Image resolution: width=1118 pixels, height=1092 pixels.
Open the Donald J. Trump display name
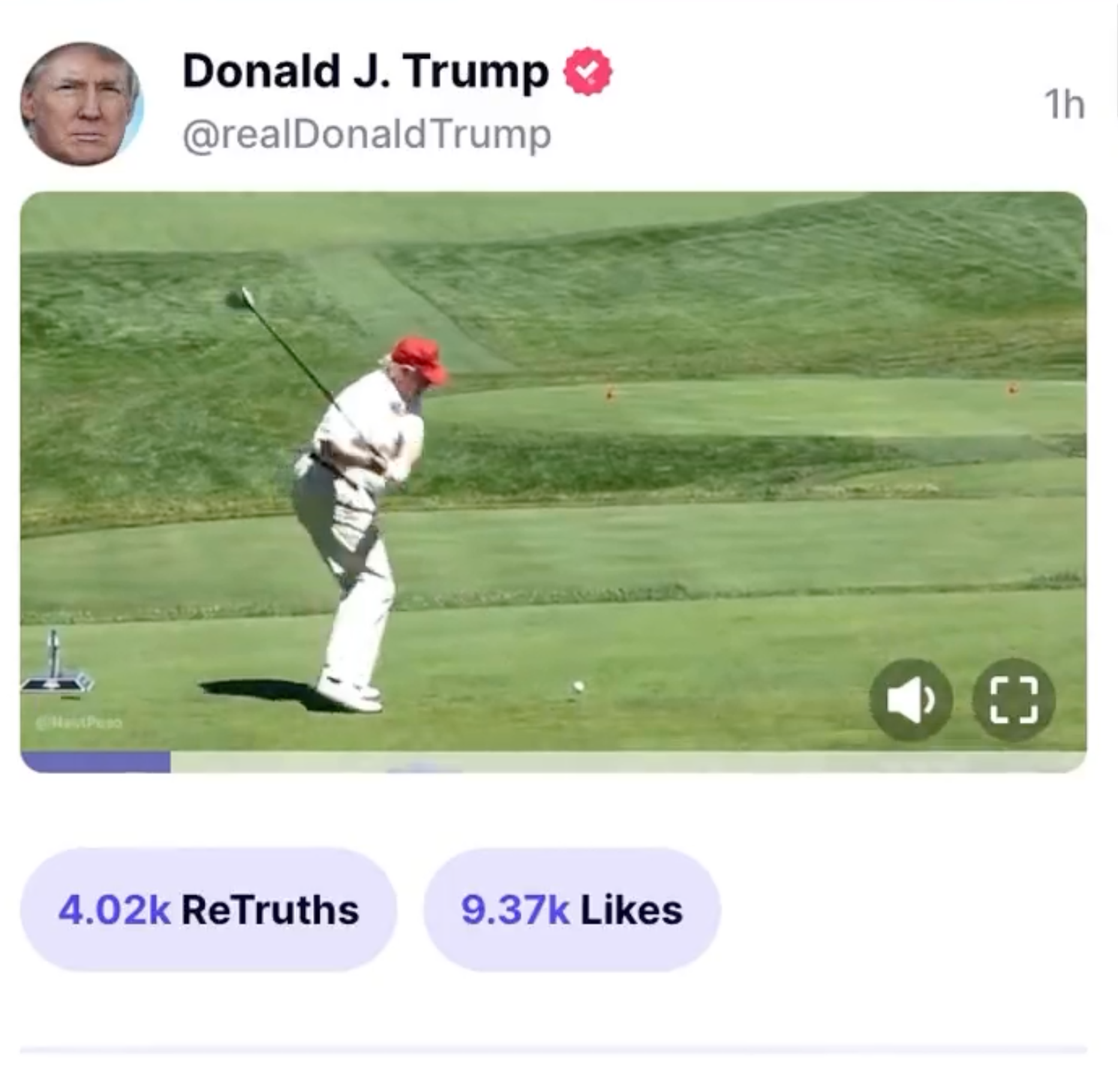[365, 72]
